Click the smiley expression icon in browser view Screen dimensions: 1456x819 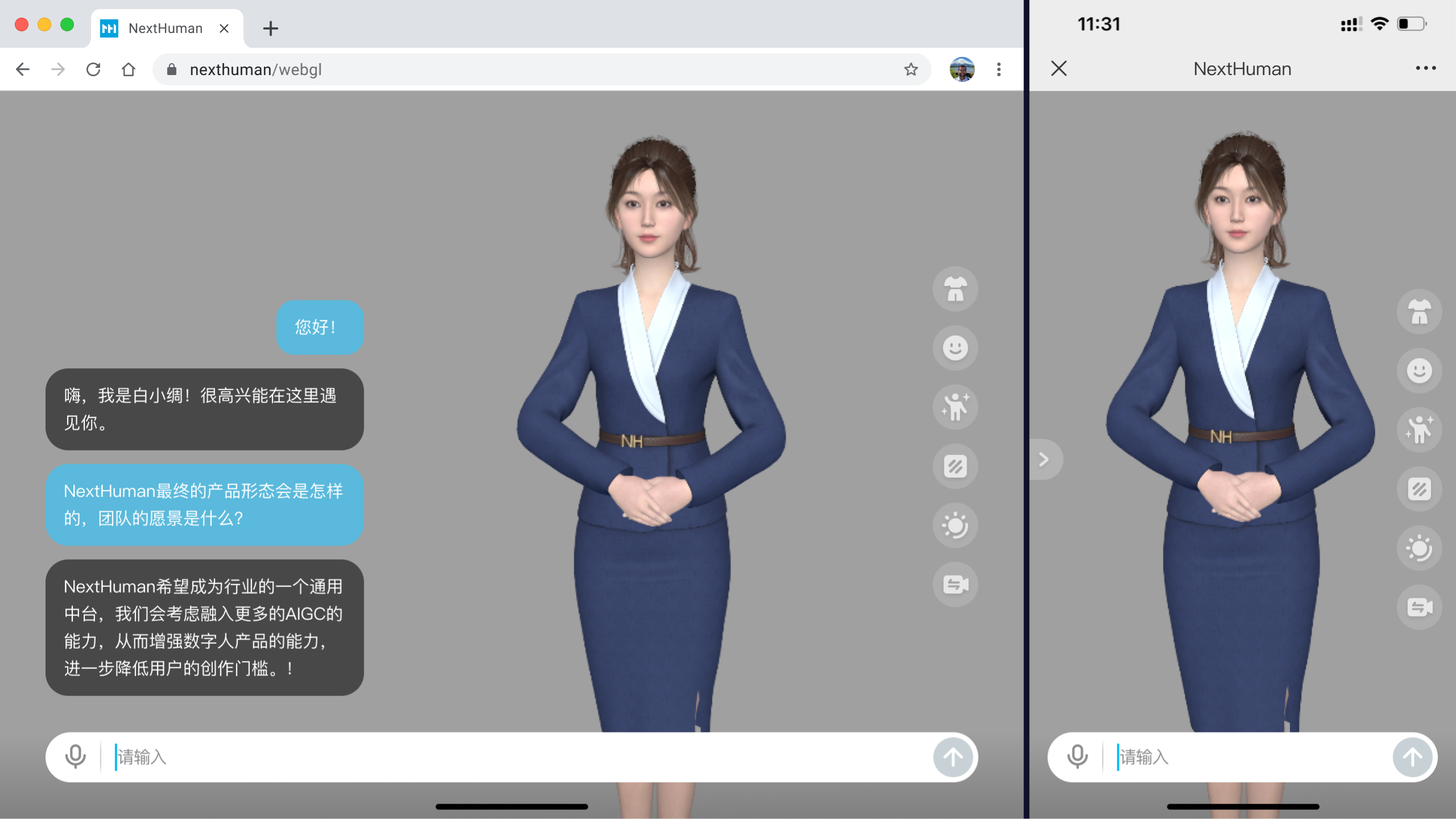955,348
